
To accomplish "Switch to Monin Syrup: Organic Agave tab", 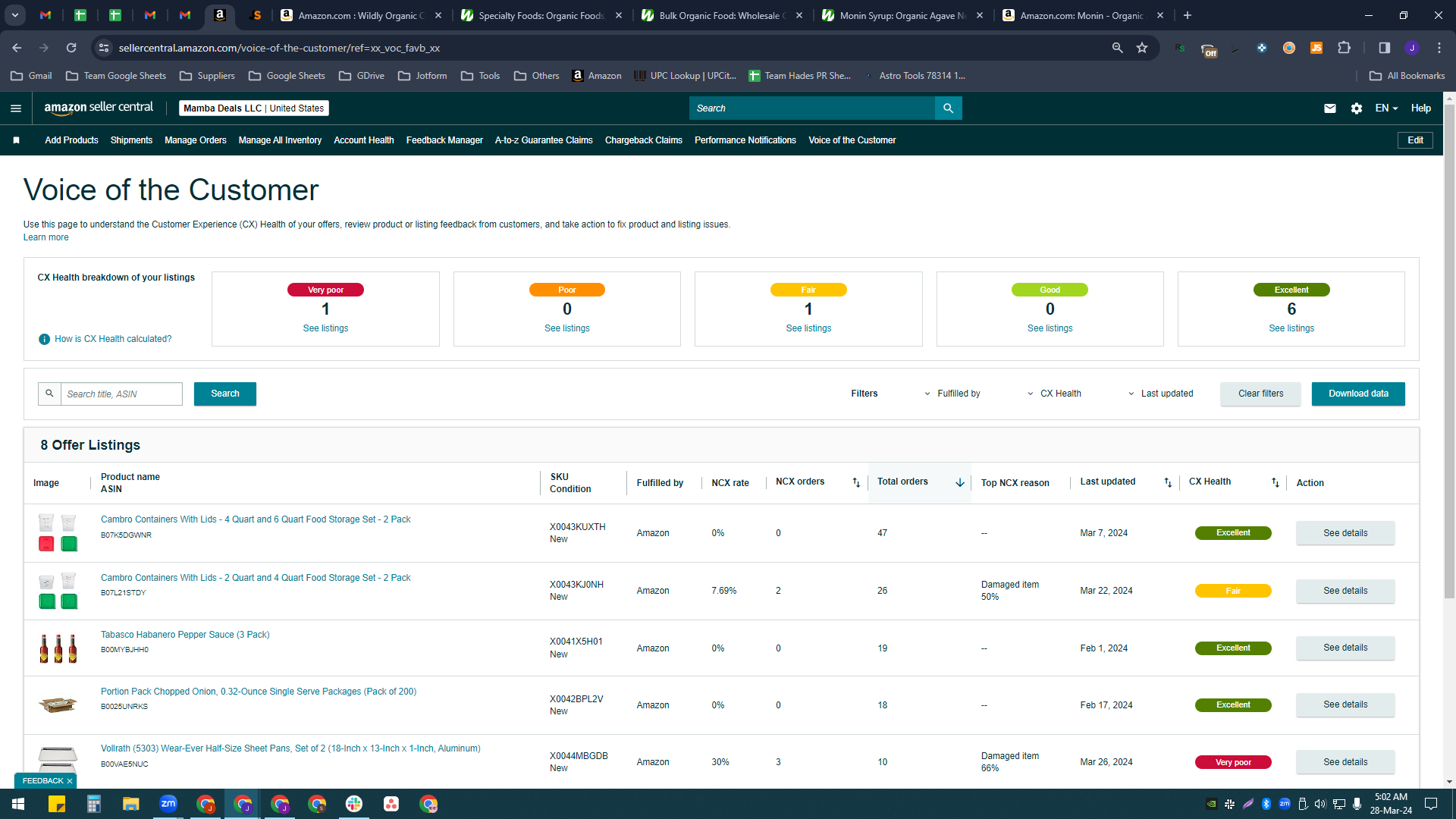I will click(902, 15).
